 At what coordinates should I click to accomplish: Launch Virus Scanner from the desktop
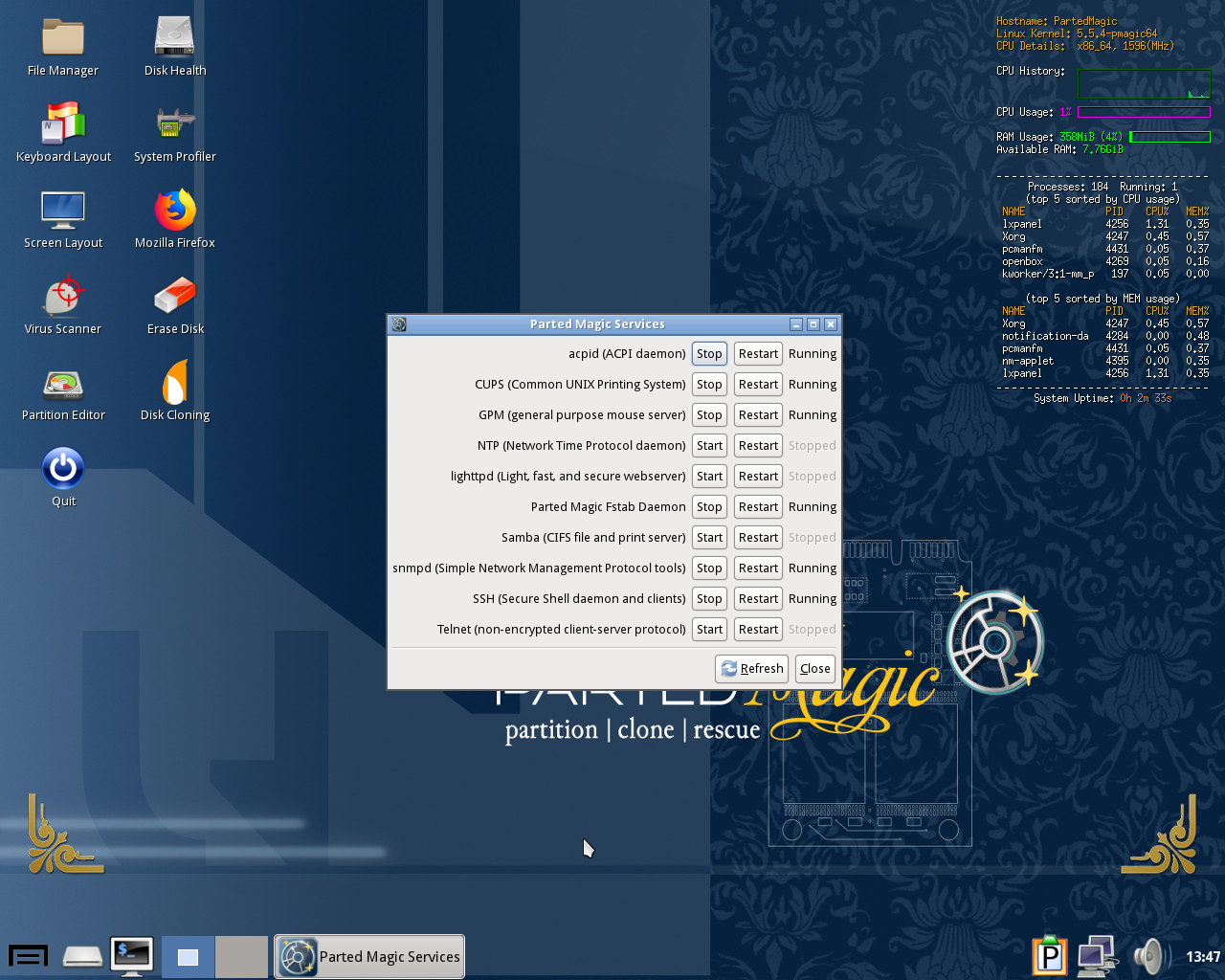pos(63,299)
